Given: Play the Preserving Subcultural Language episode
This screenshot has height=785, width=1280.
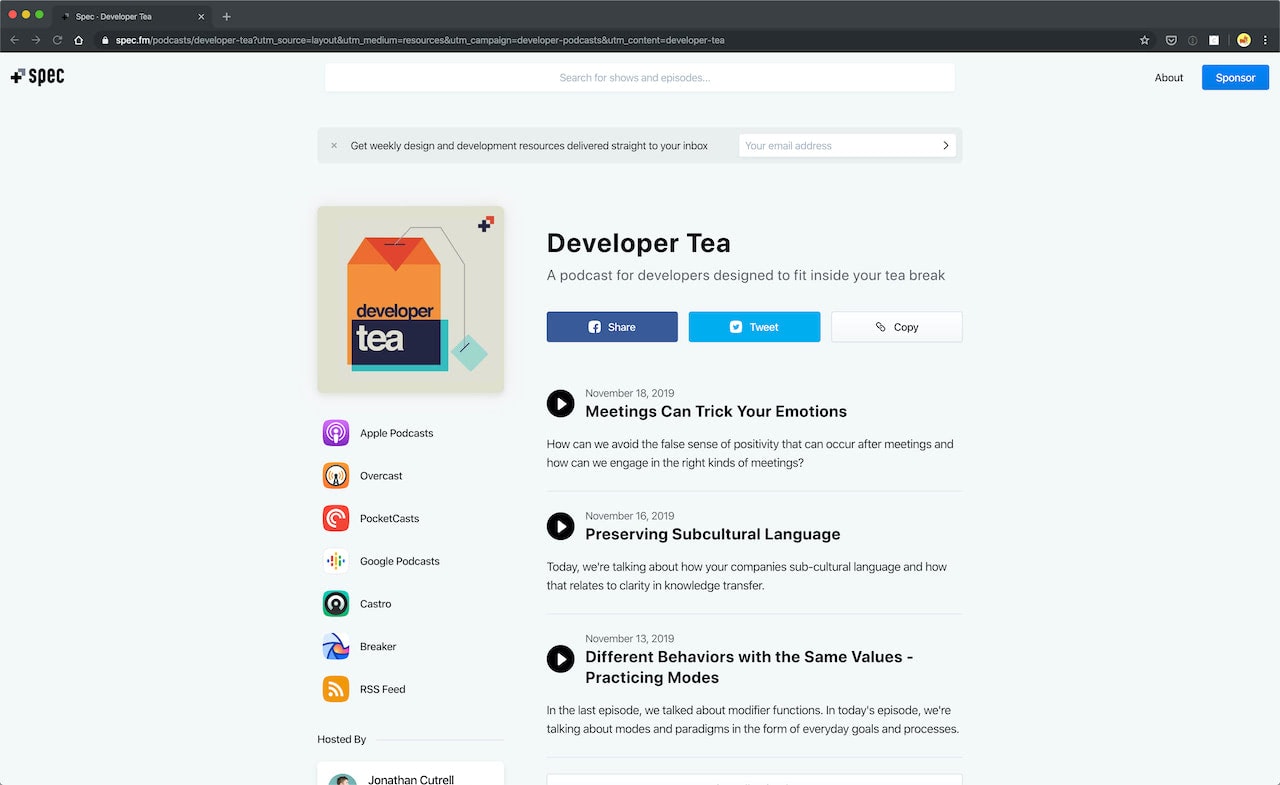Looking at the screenshot, I should (x=560, y=526).
